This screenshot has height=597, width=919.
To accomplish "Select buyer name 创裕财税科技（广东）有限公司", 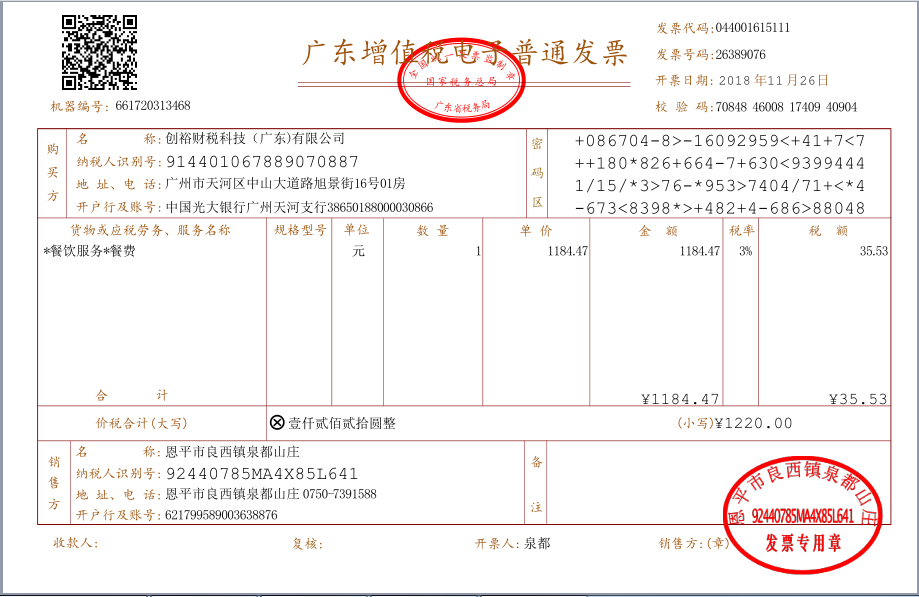I will [255, 139].
